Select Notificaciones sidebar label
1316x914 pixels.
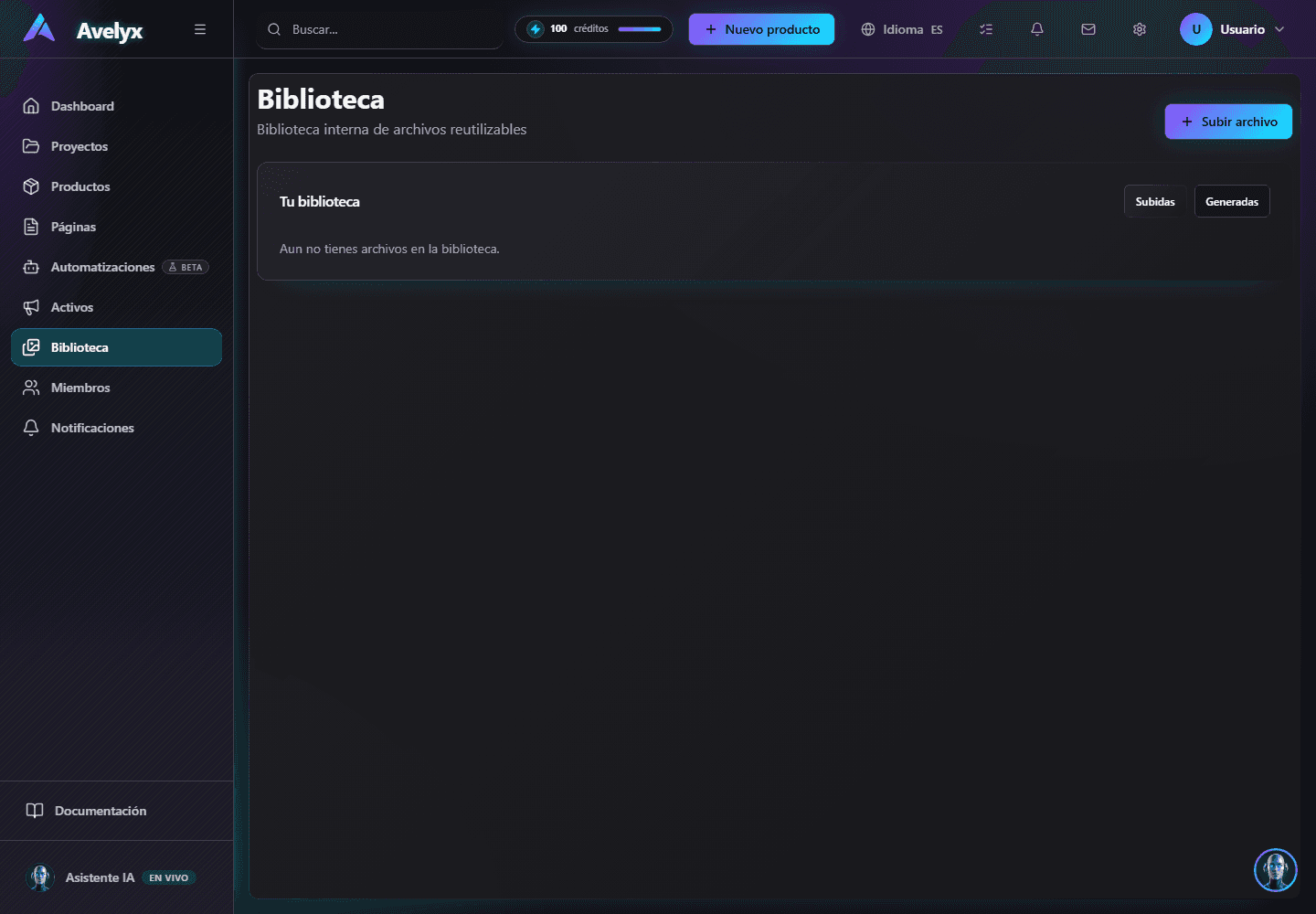click(92, 428)
